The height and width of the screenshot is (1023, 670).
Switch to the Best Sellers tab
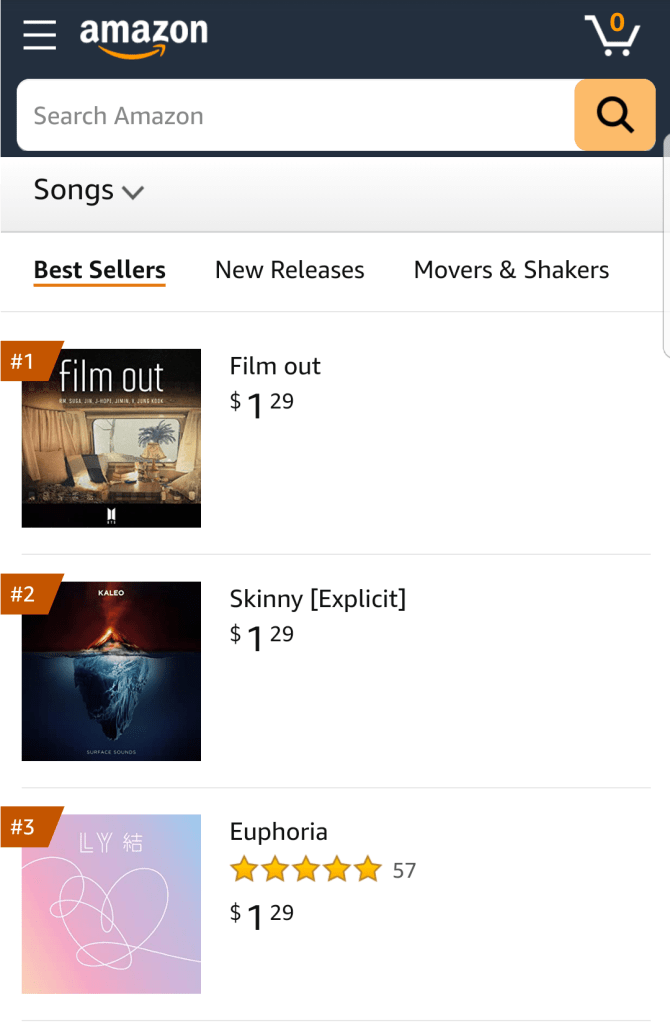pos(99,270)
